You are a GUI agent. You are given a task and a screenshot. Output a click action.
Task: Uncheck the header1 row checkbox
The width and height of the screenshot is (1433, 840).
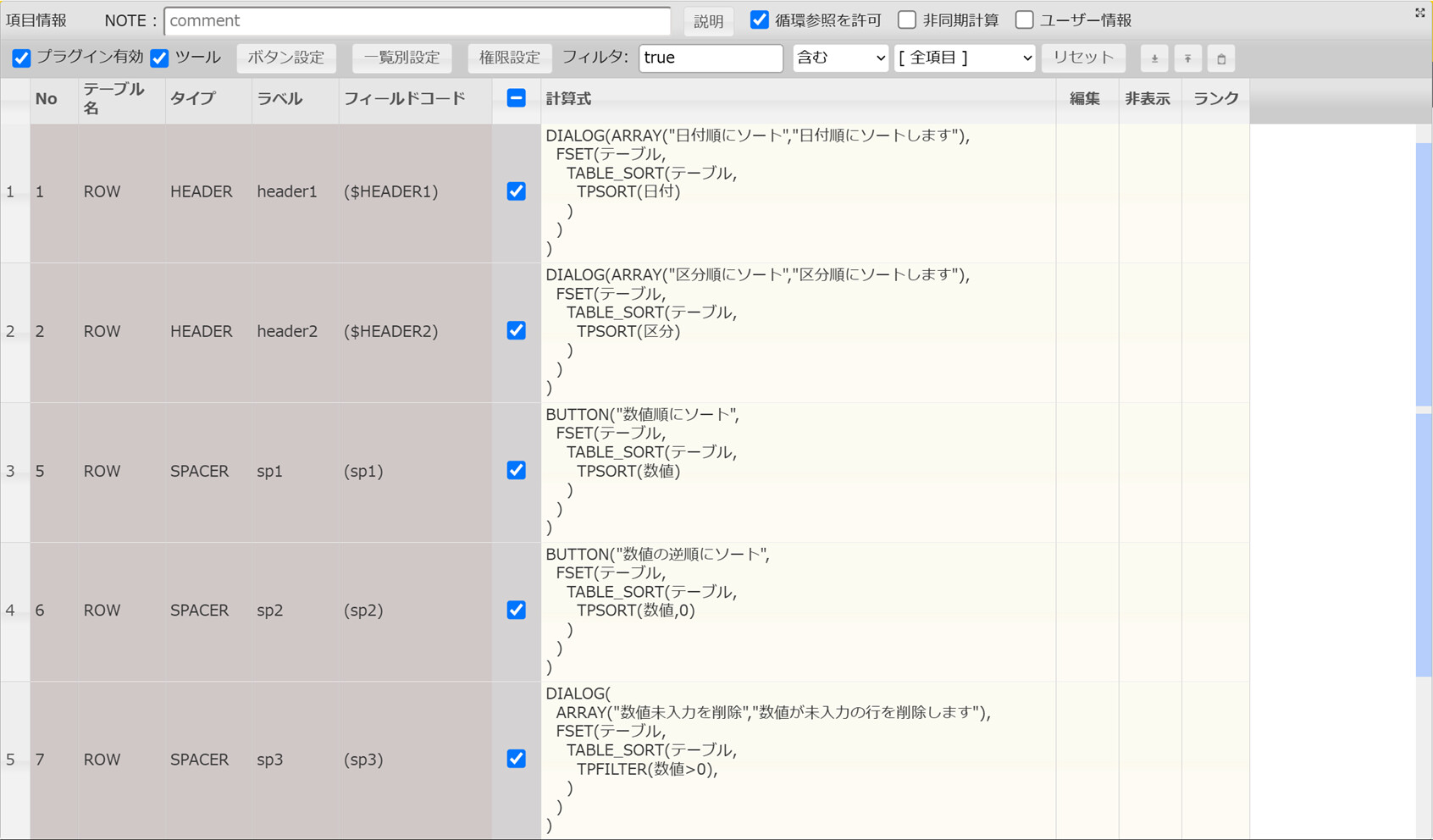pos(516,191)
